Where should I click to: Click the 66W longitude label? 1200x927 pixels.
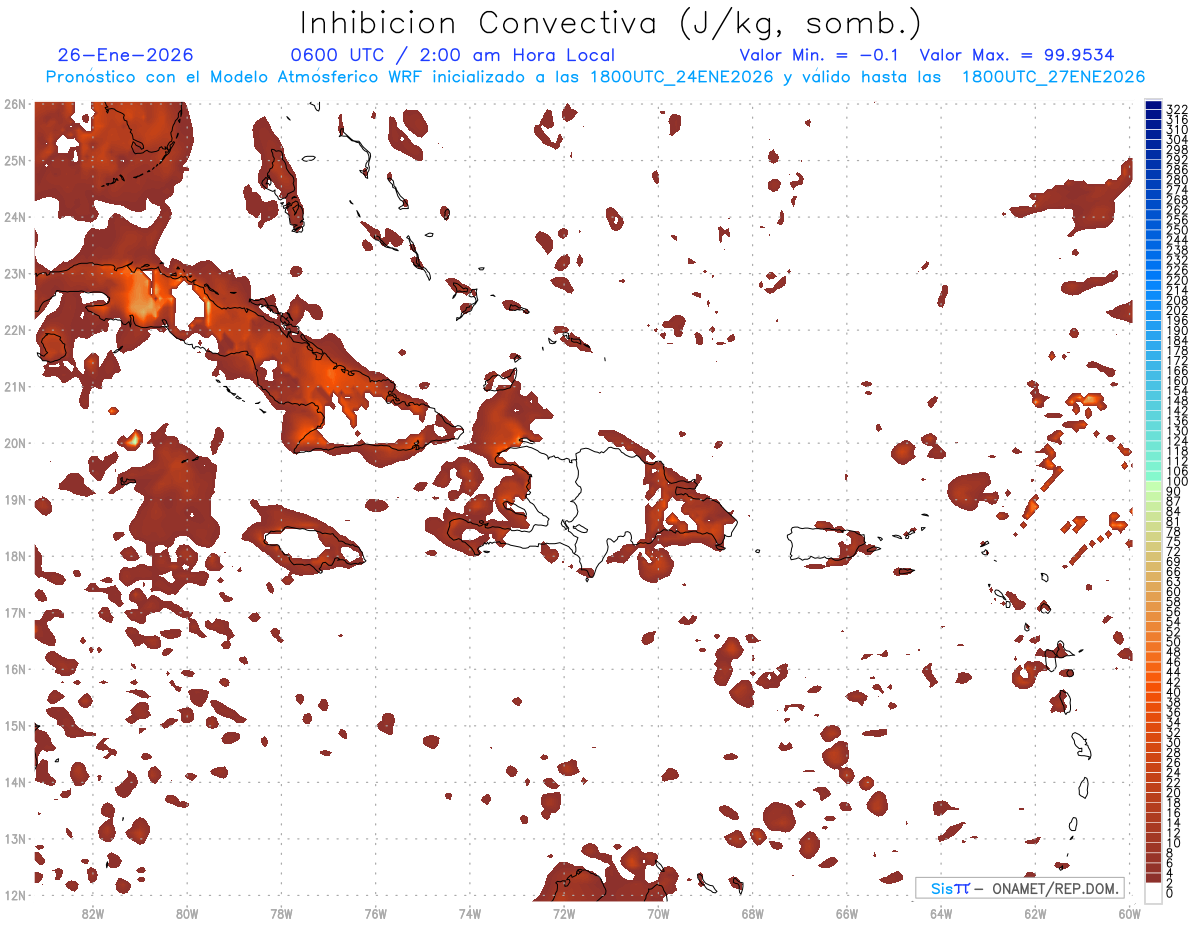847,912
